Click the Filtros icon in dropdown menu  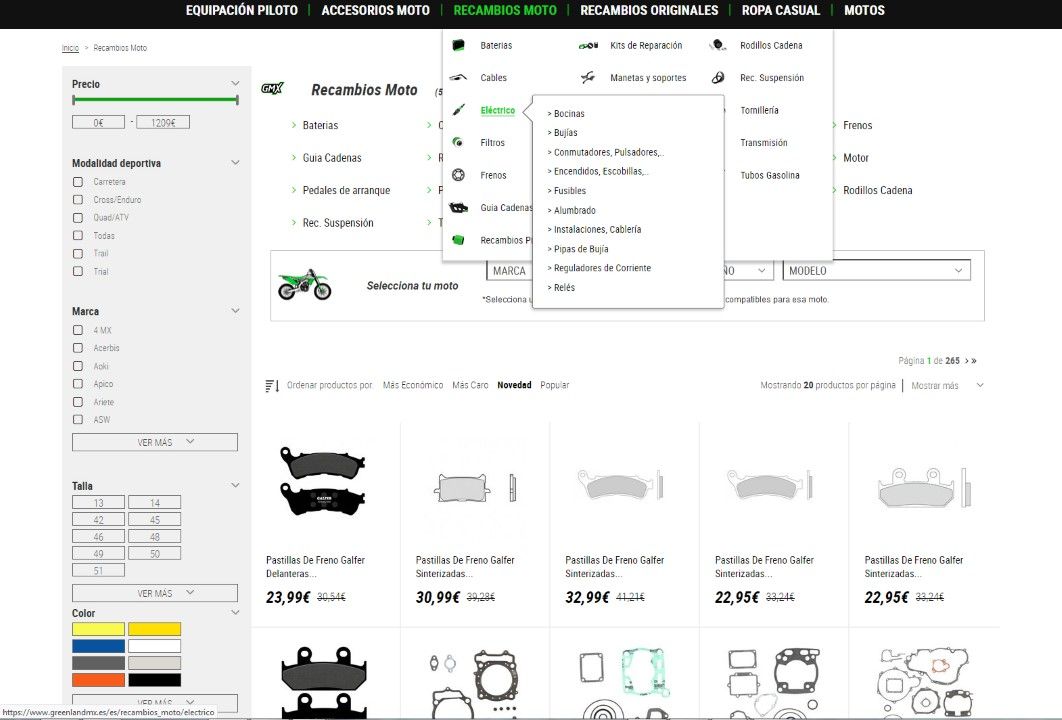(459, 142)
